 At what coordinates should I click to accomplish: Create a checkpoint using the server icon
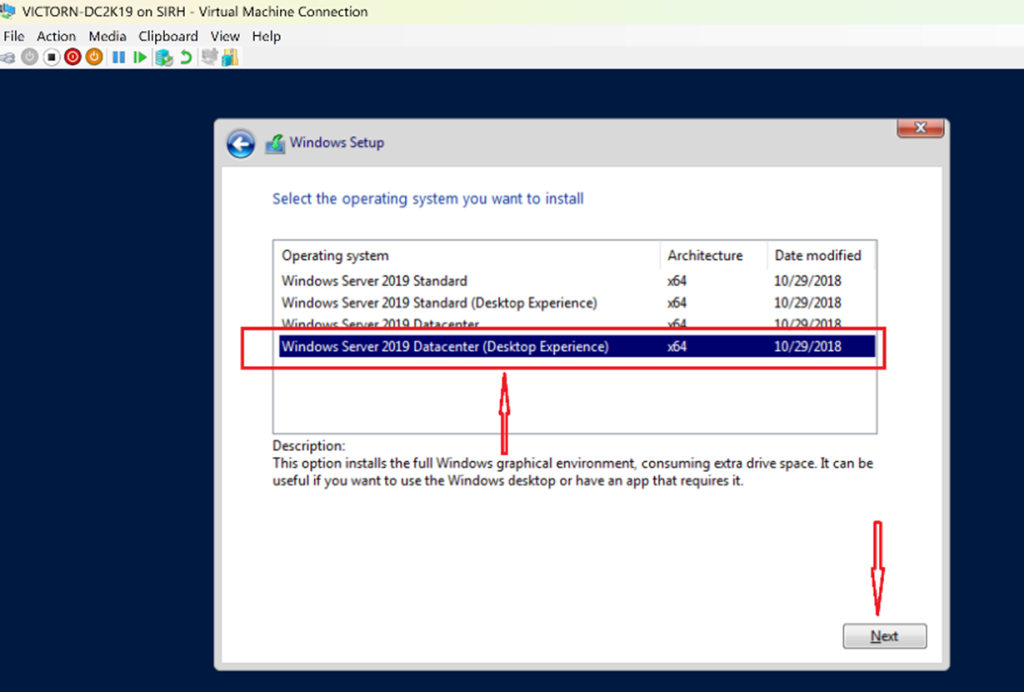(163, 57)
